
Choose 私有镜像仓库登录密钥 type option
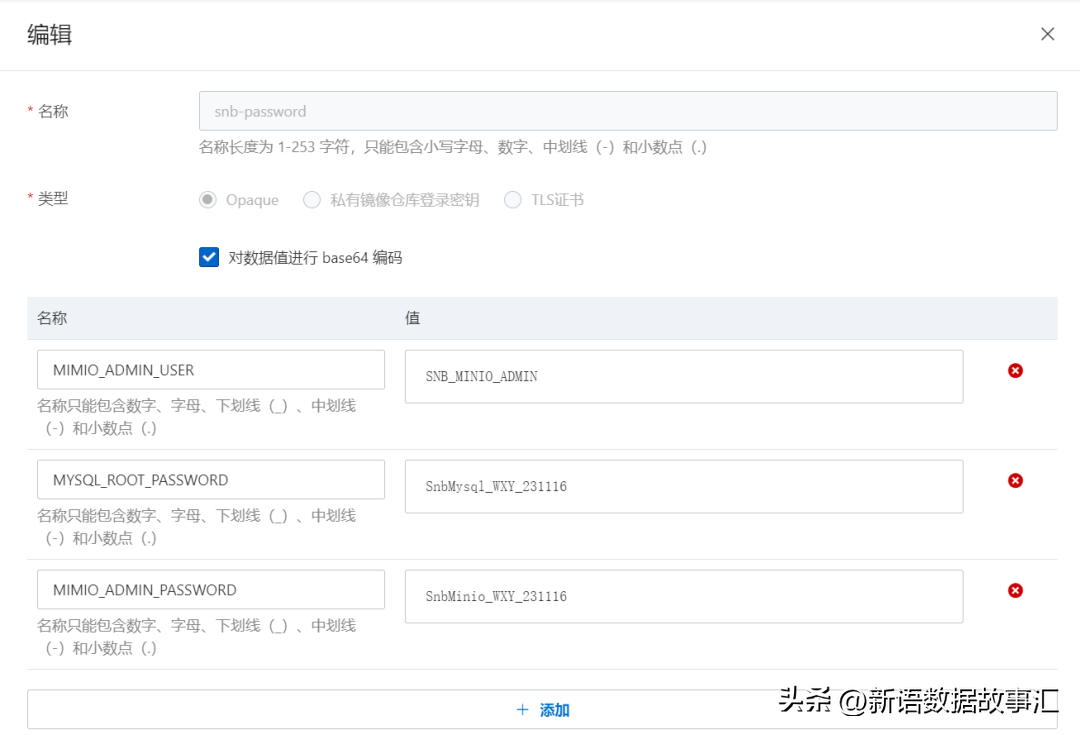pos(312,200)
